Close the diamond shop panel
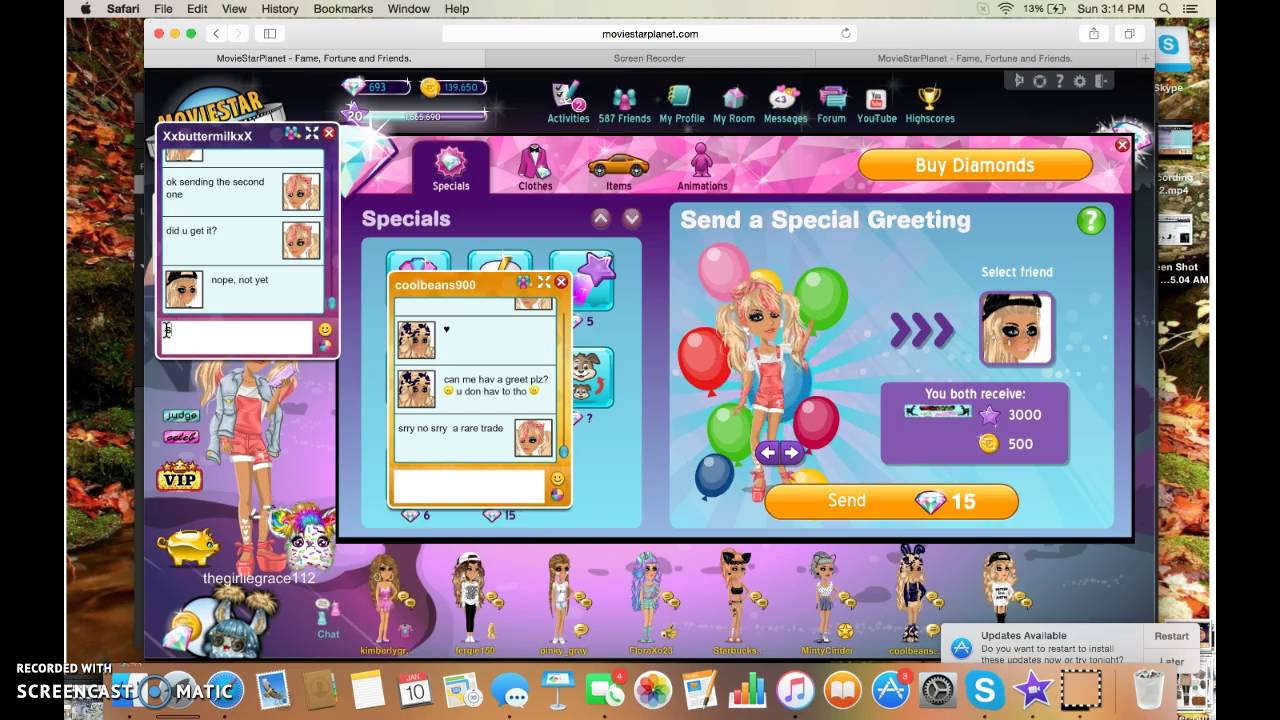 click(1122, 145)
